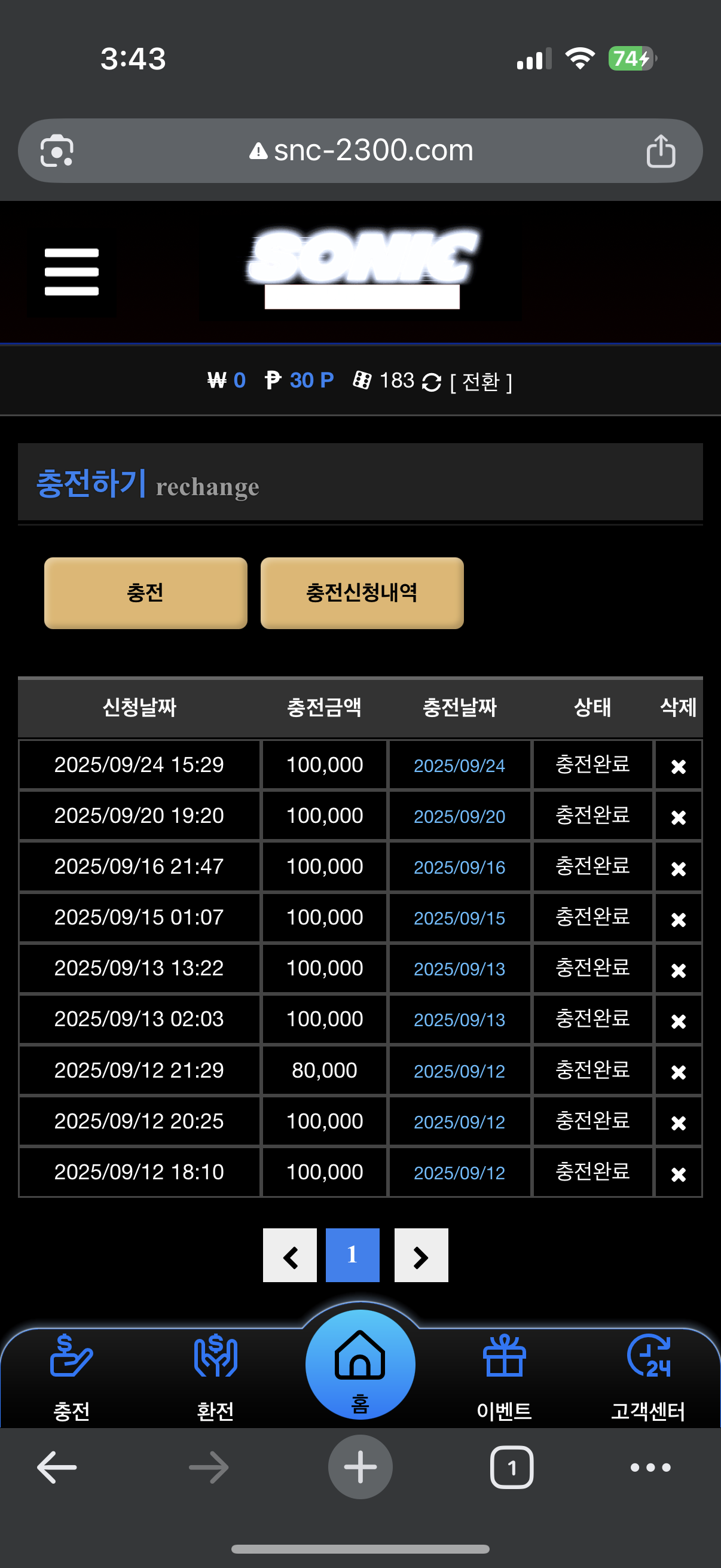Open camera search icon in address bar
Image resolution: width=721 pixels, height=1568 pixels.
click(57, 151)
